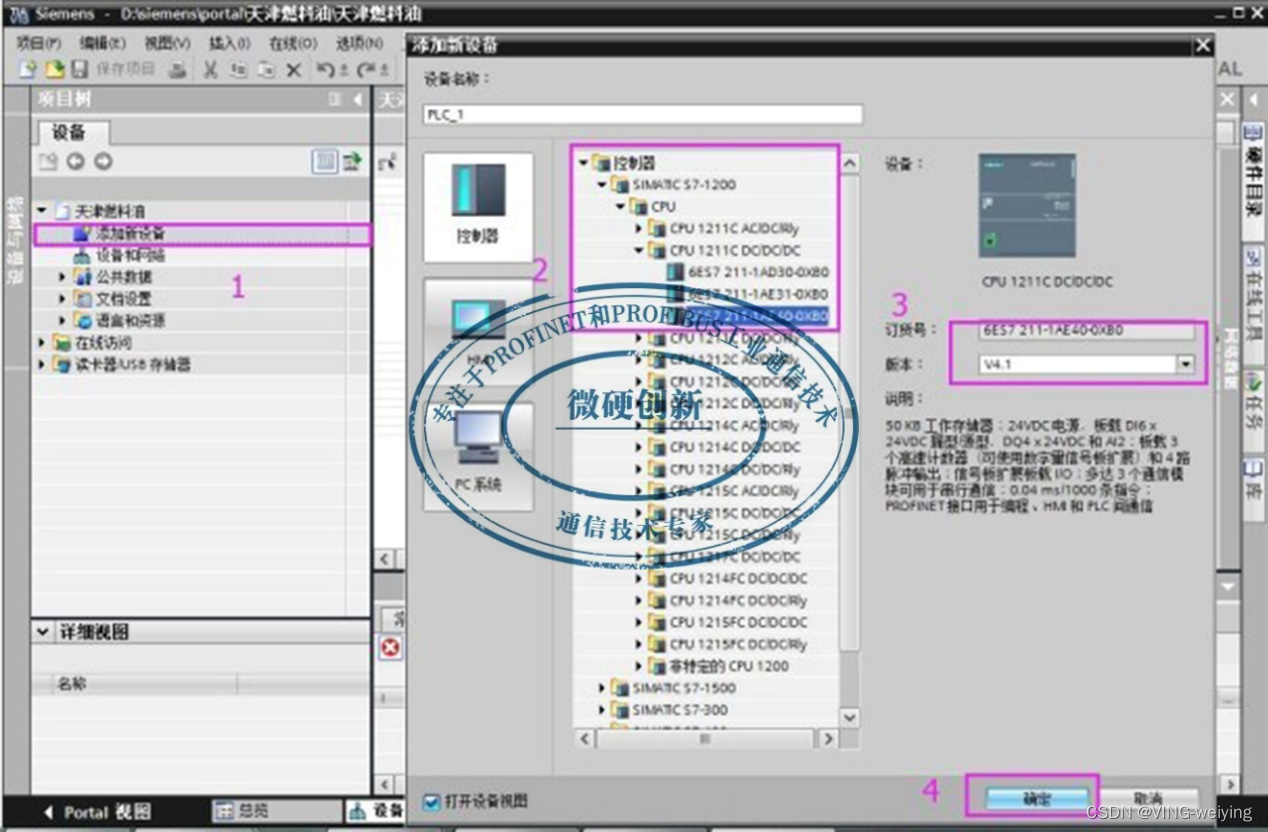
Task: Switch to the 设备 tab in project tree
Action: [x=69, y=133]
